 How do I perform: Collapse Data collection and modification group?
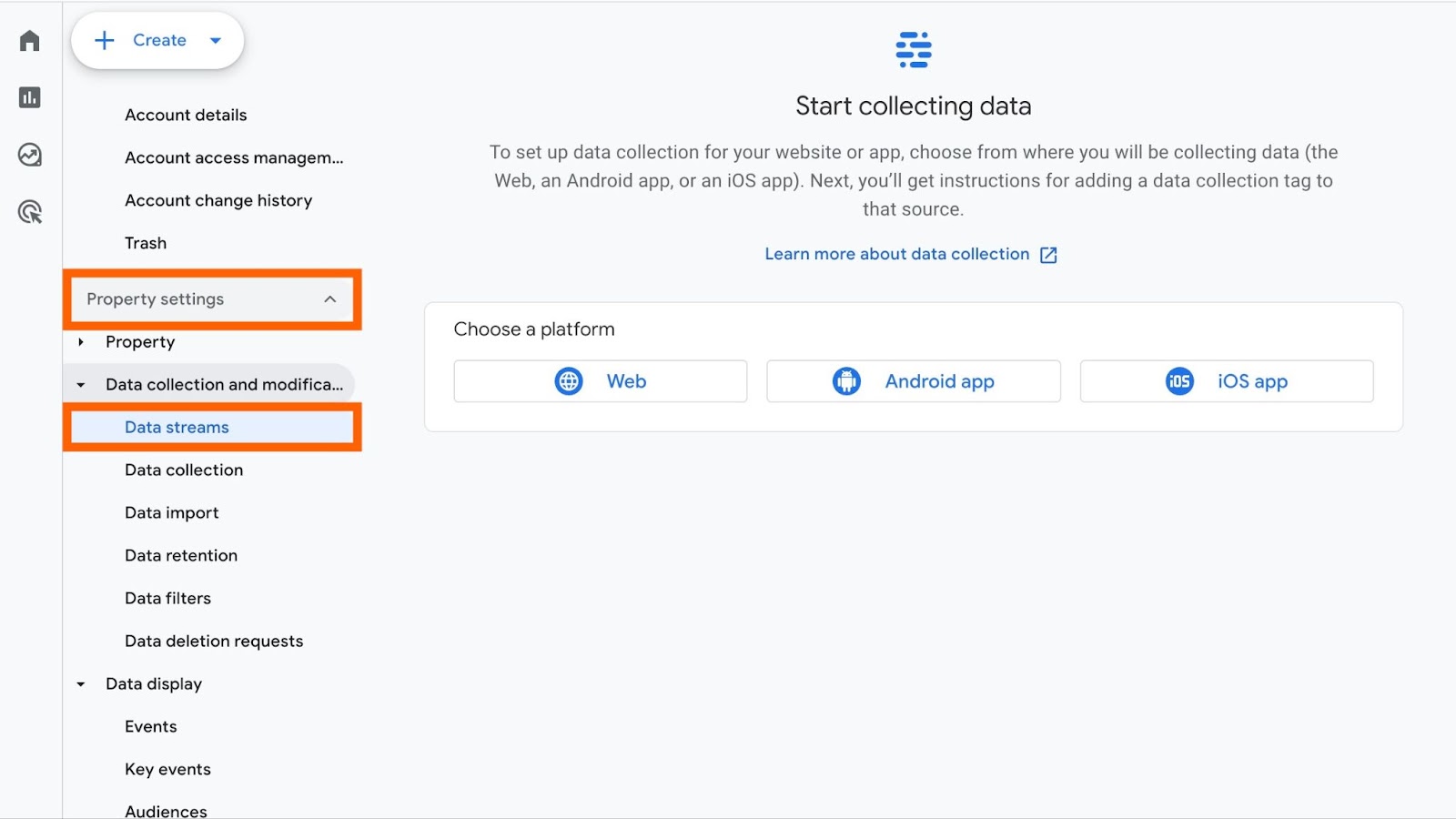[x=81, y=385]
